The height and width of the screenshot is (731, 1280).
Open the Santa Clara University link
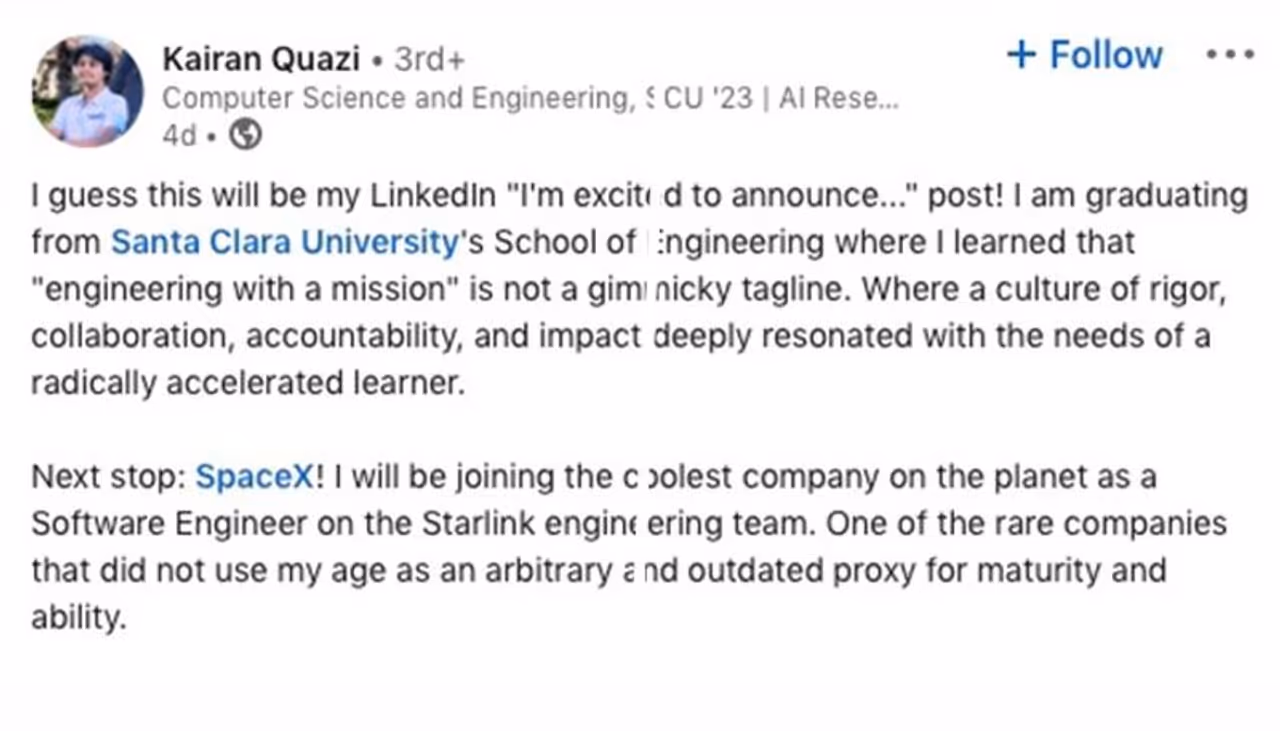click(283, 242)
